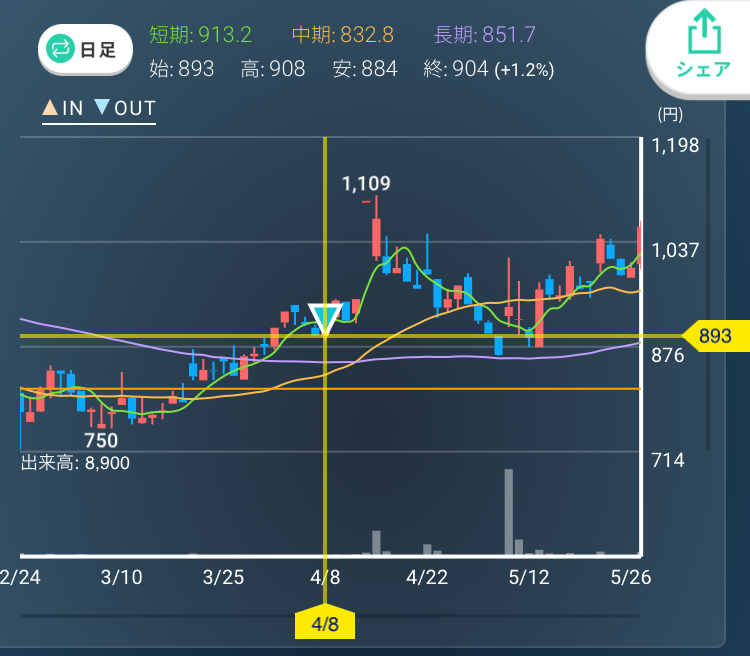750x656 pixels.
Task: Toggle the 長期 851.7 moving average
Action: pyautogui.click(x=484, y=35)
